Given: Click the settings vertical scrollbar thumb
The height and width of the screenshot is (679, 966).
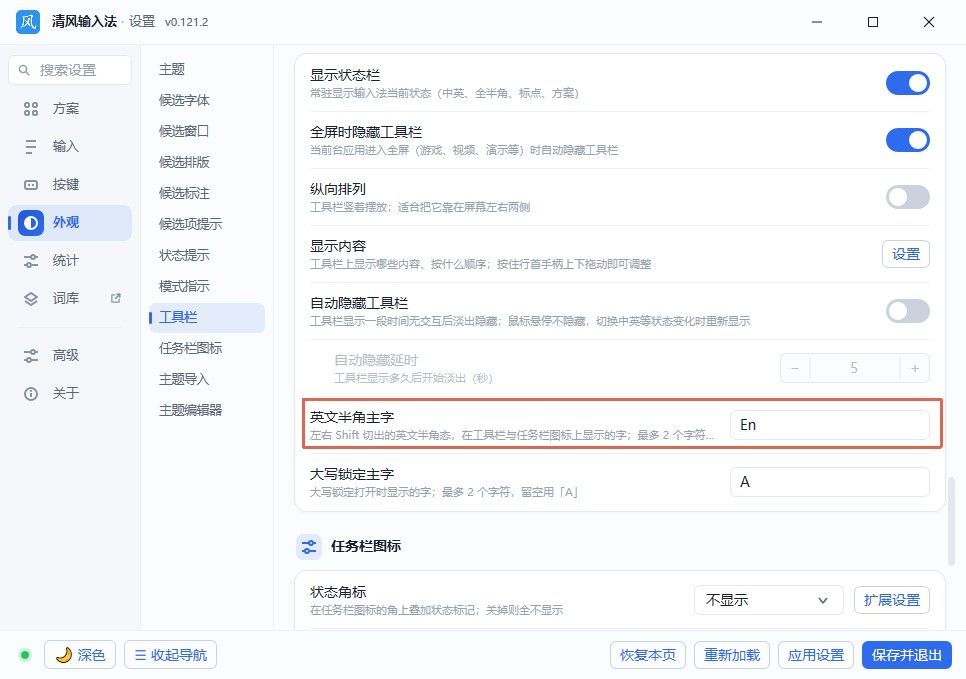Looking at the screenshot, I should pyautogui.click(x=952, y=521).
